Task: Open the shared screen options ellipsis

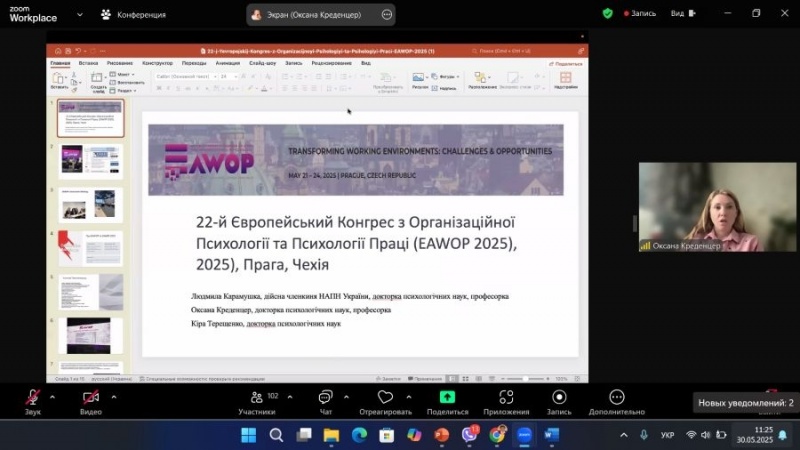Action: pyautogui.click(x=386, y=14)
